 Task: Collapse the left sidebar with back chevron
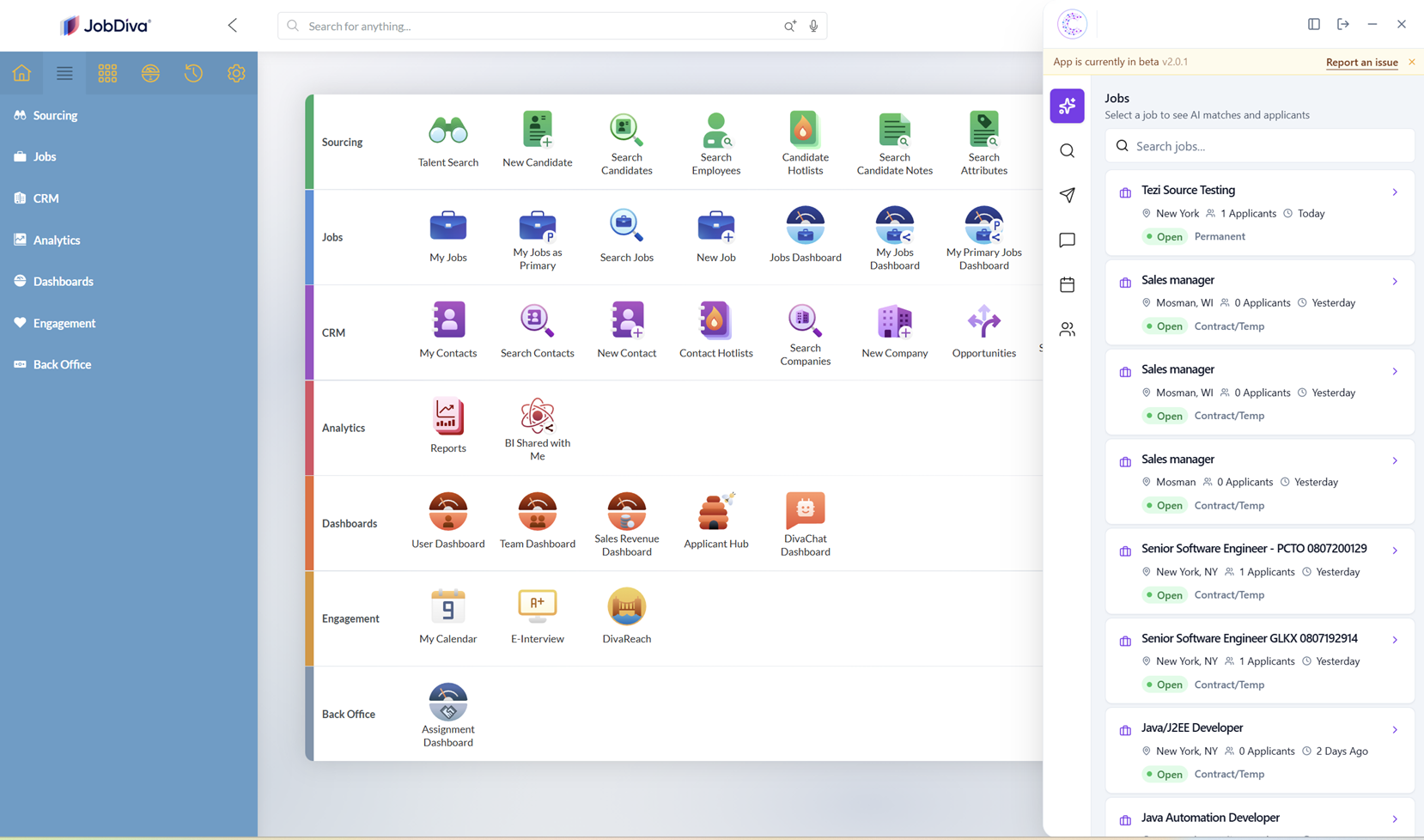pyautogui.click(x=233, y=26)
